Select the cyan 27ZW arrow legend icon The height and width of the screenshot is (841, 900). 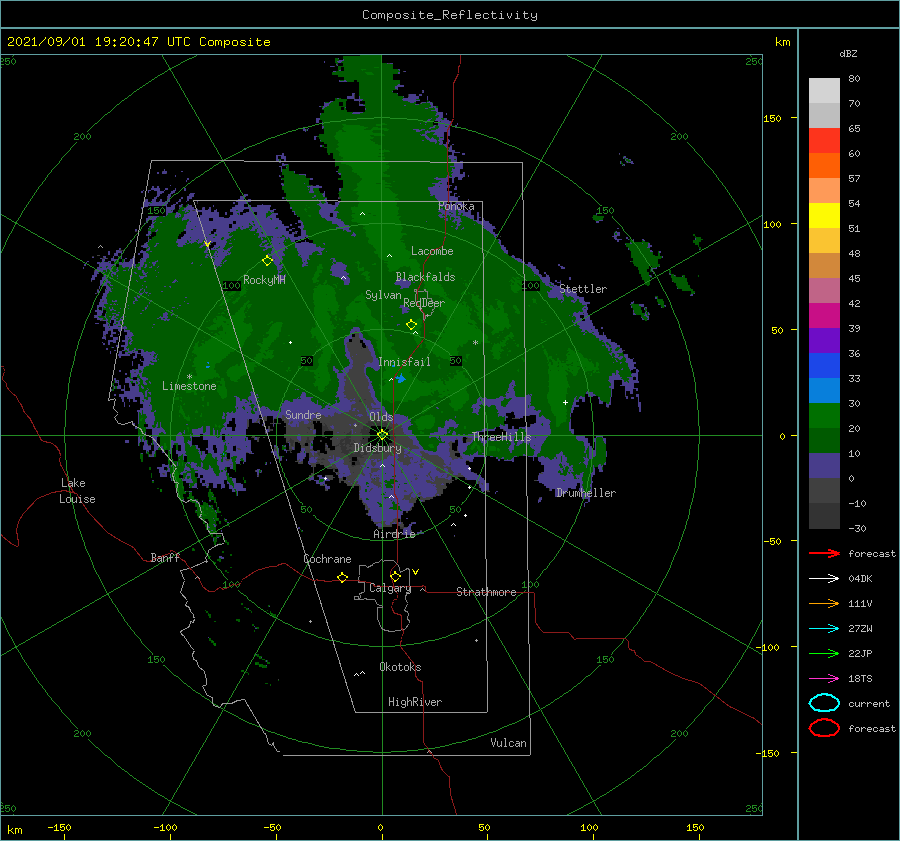(x=824, y=629)
